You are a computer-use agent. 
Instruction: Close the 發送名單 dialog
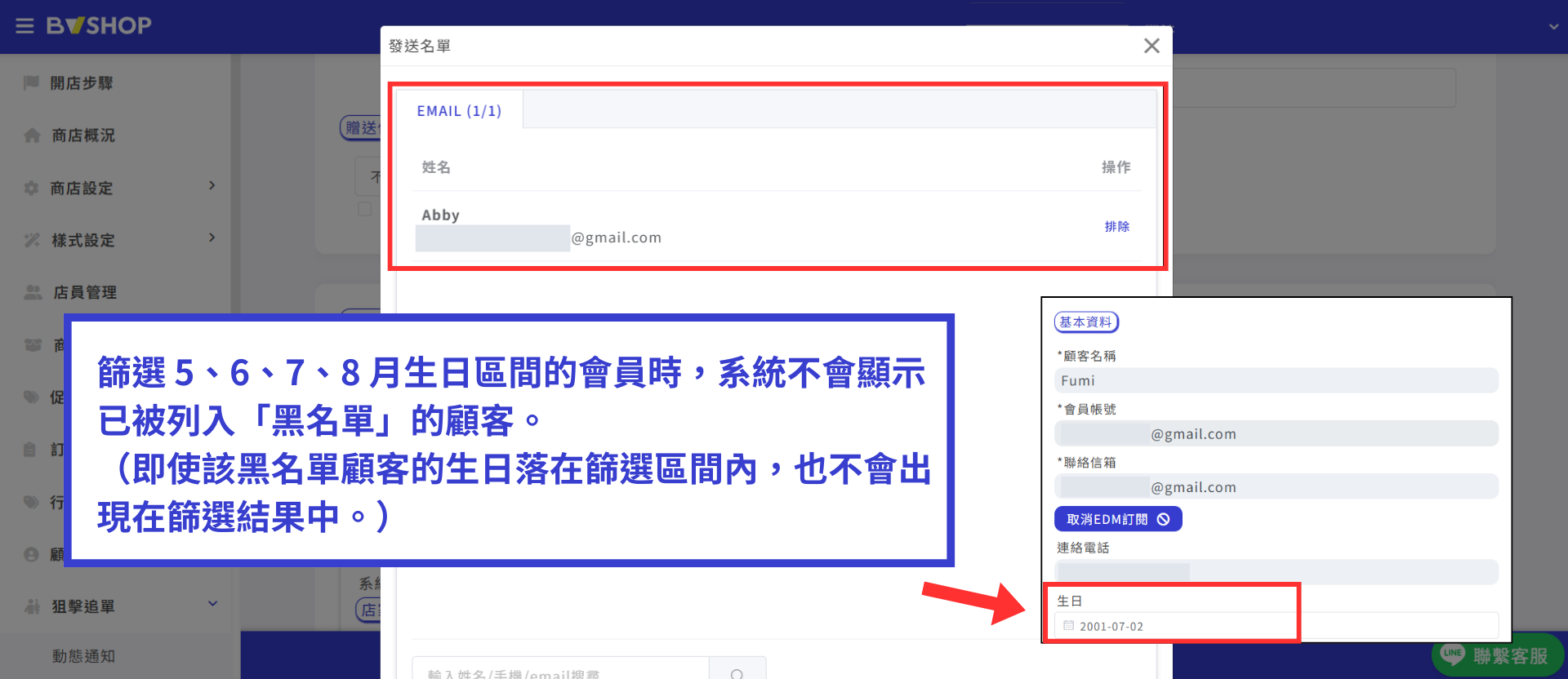click(1151, 46)
